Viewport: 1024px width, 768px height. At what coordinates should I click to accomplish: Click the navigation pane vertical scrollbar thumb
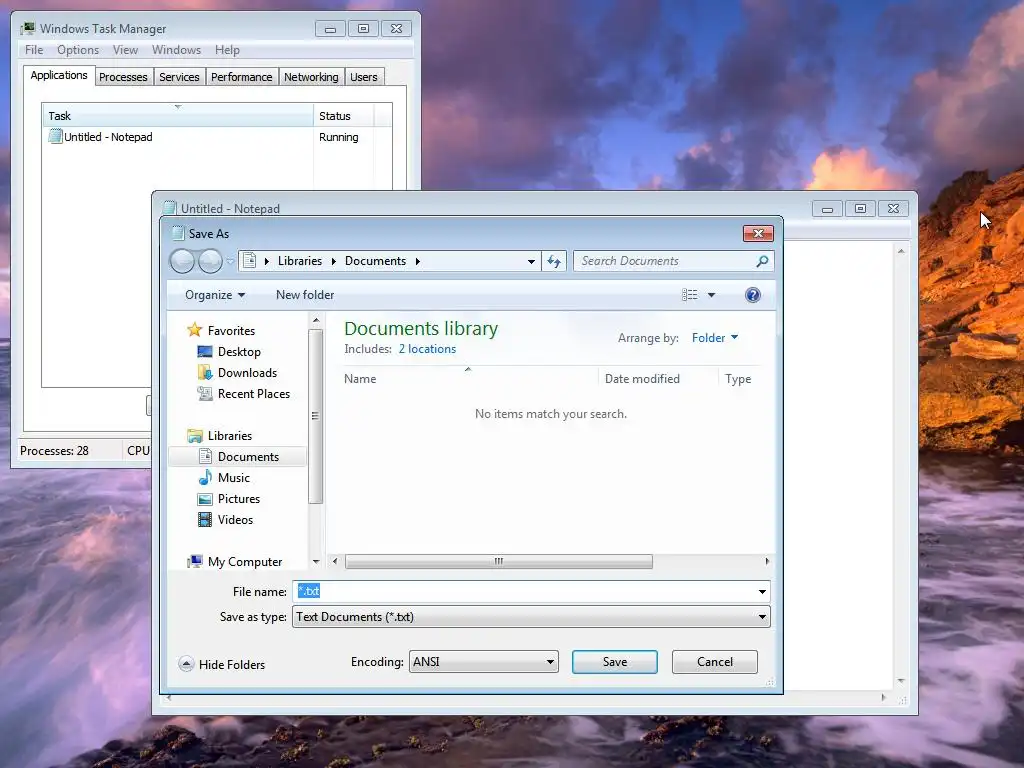pos(315,417)
